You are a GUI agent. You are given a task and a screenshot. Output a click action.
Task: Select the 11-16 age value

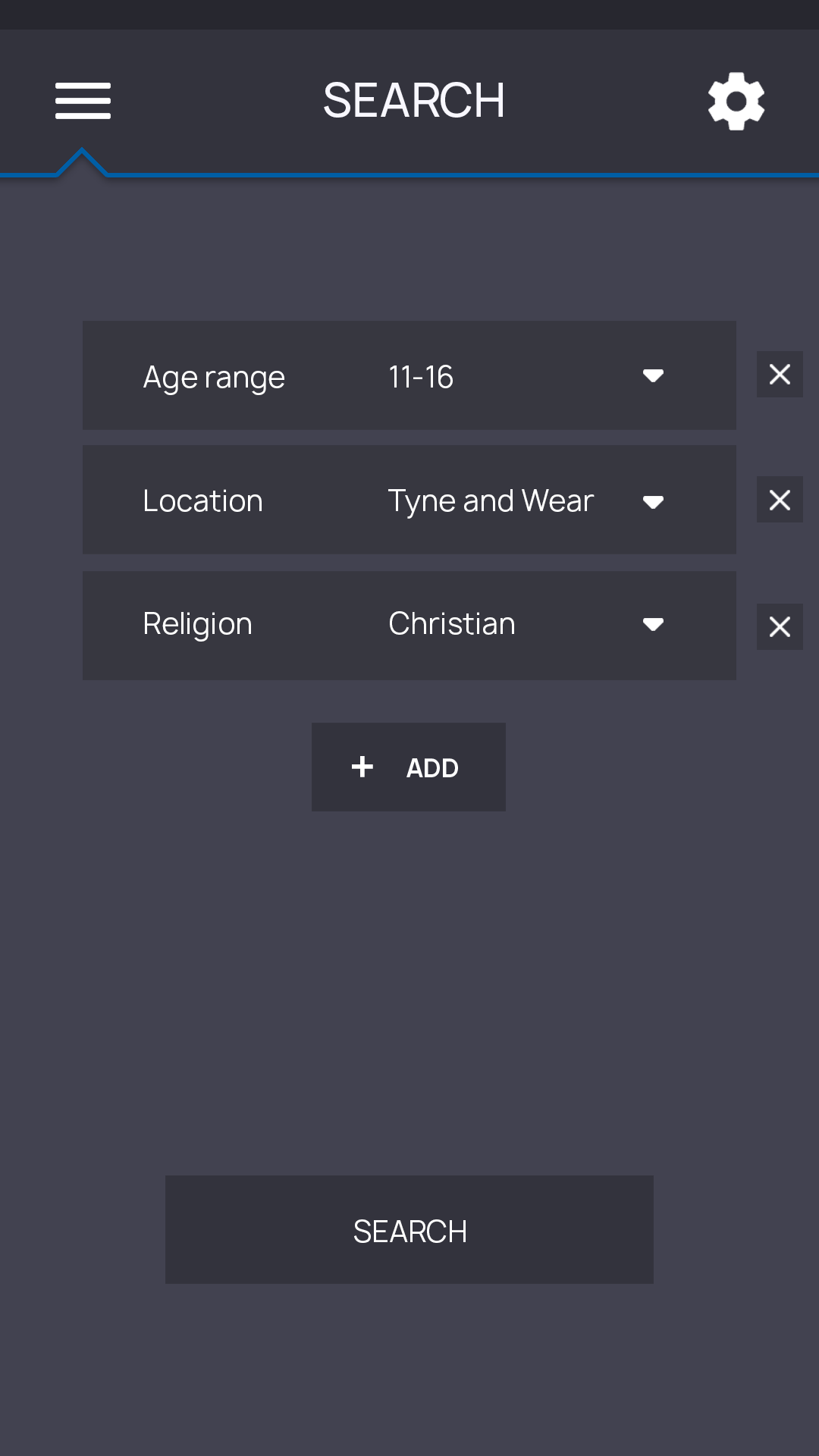[x=421, y=377]
